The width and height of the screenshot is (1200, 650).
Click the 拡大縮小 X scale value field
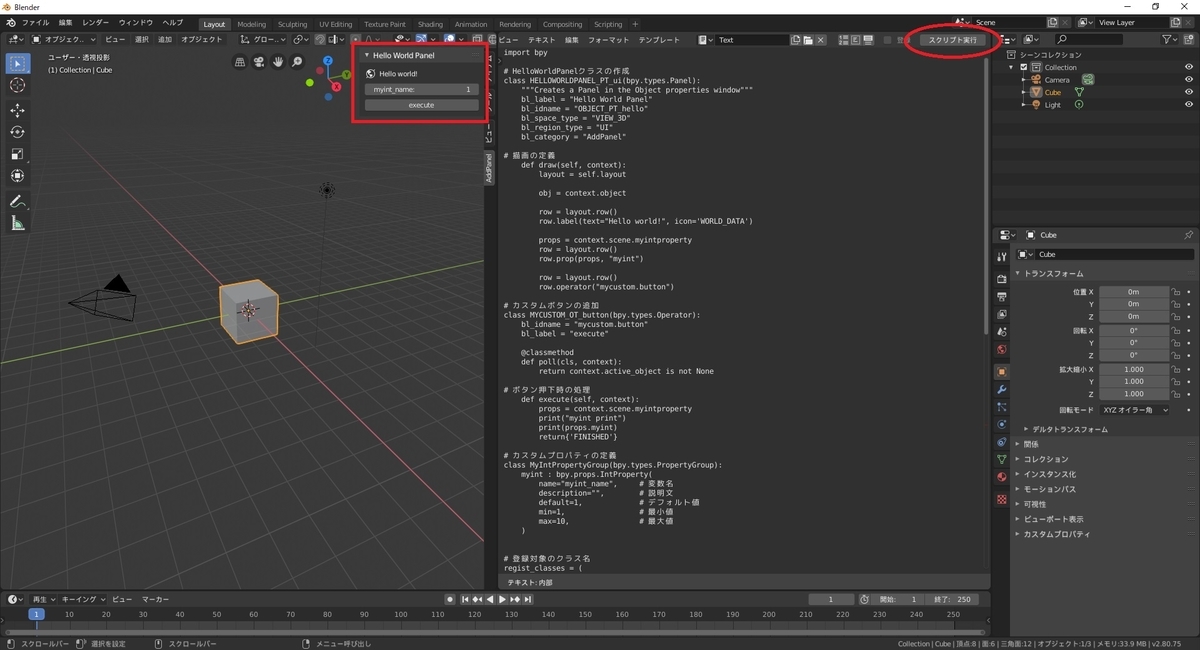[1134, 369]
